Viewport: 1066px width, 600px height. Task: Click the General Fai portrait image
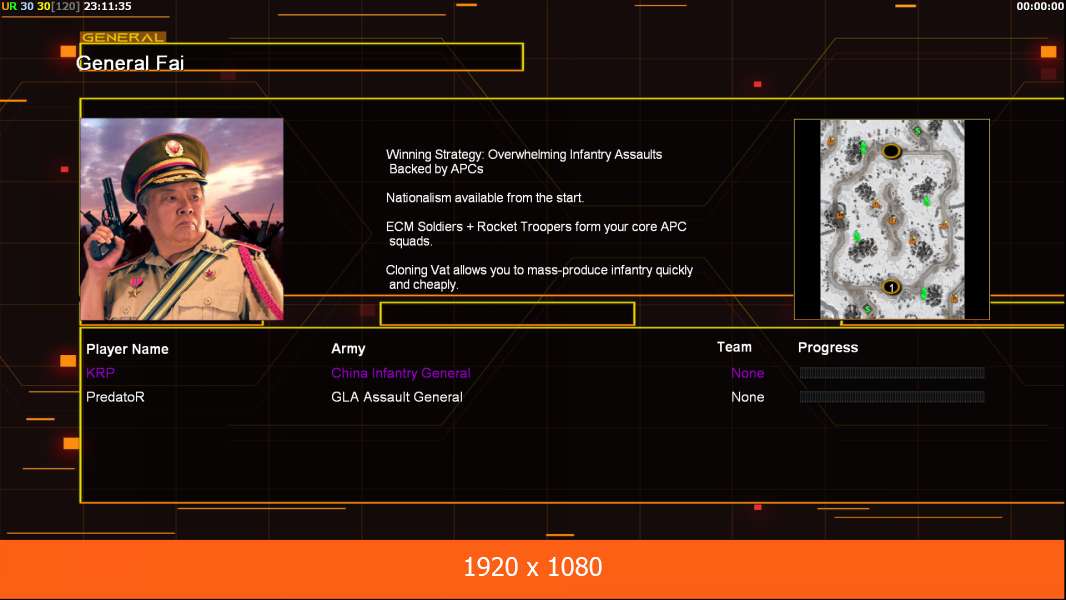click(x=182, y=219)
